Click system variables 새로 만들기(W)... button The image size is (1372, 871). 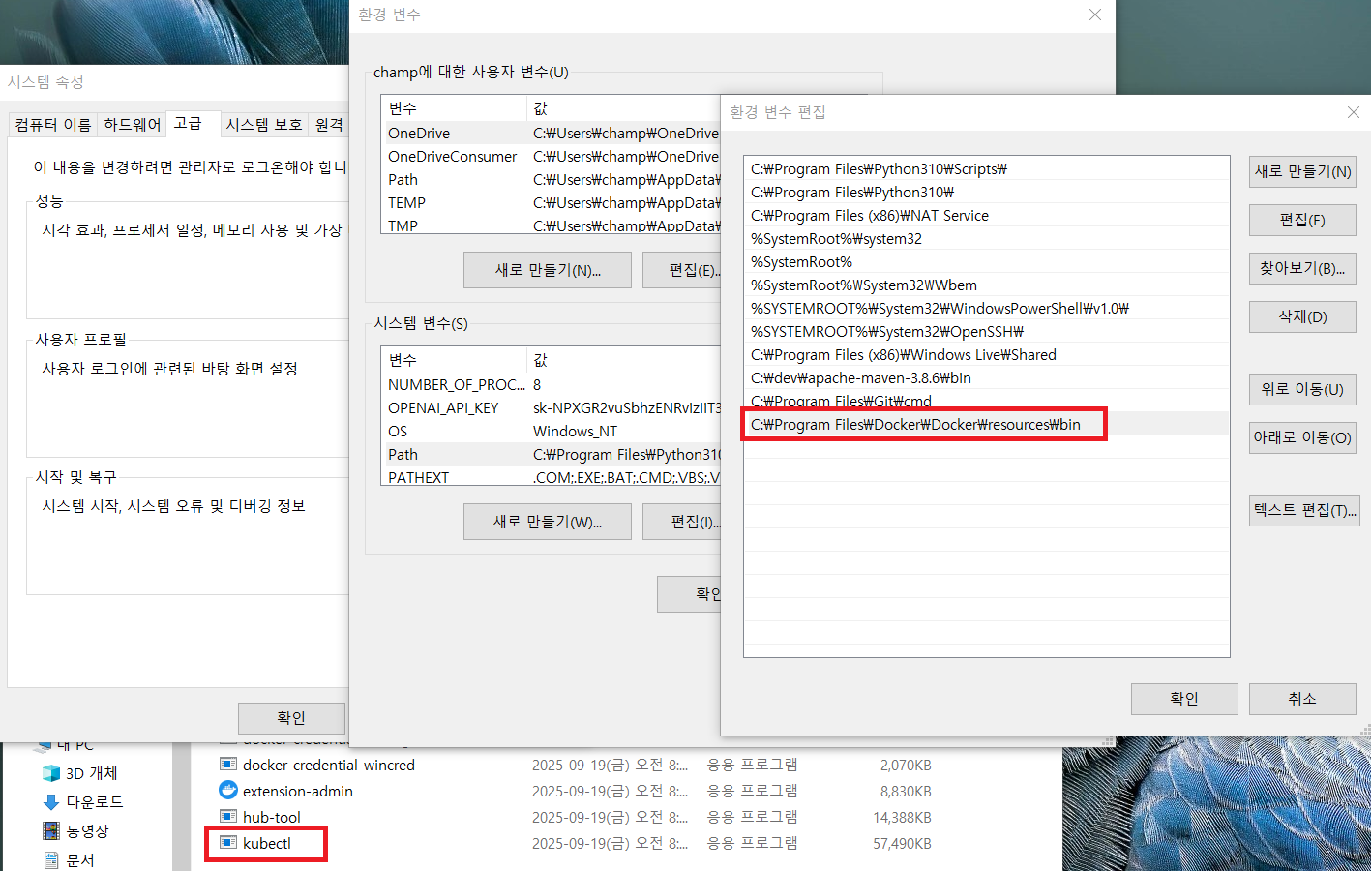pos(548,522)
